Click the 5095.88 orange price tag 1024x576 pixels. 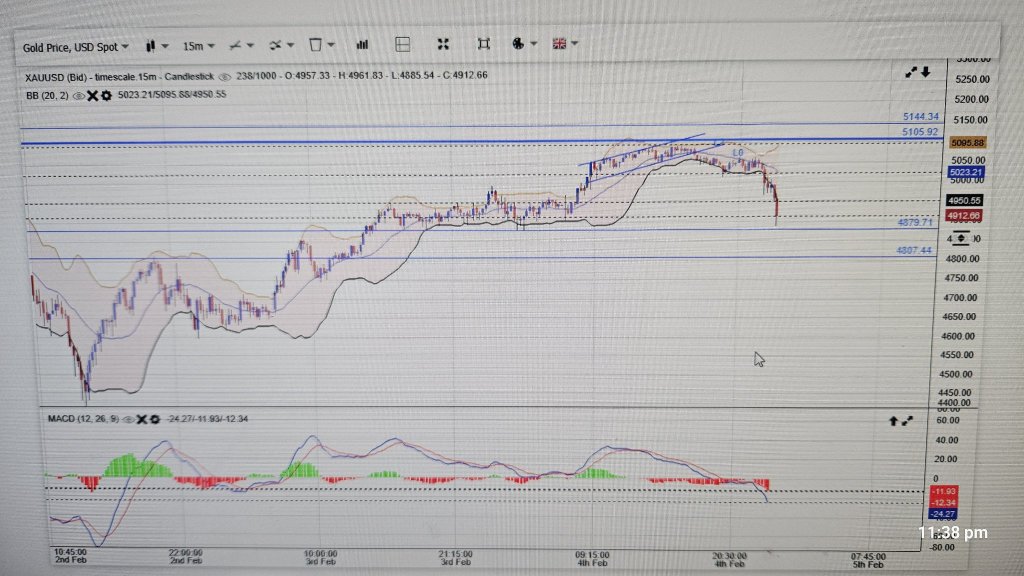[x=967, y=142]
